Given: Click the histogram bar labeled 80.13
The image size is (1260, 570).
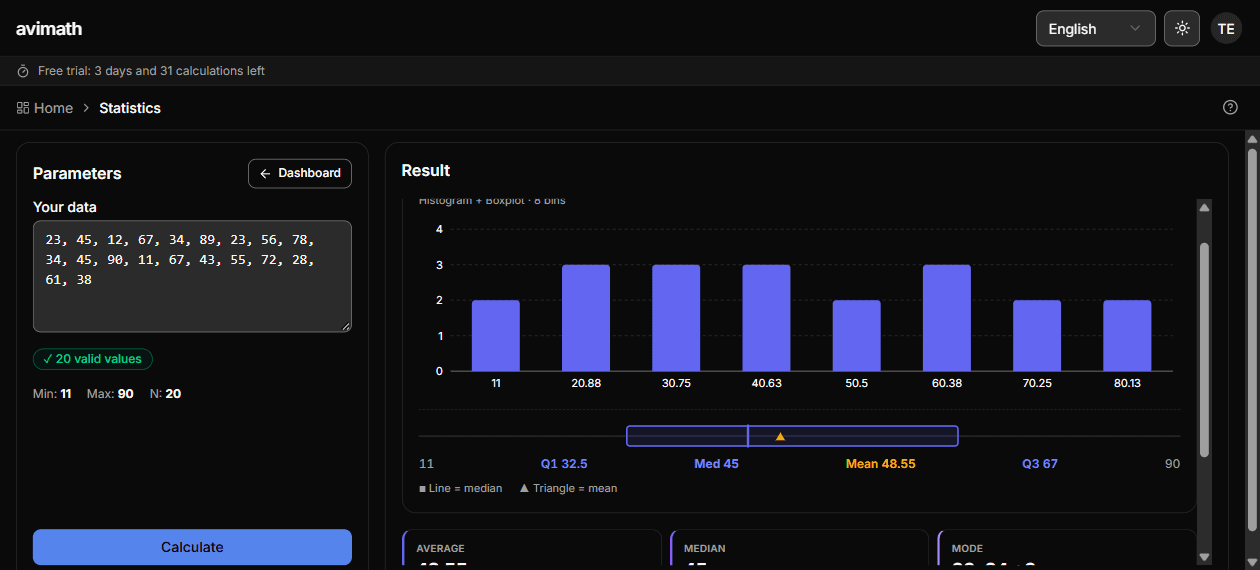Looking at the screenshot, I should point(1127,336).
